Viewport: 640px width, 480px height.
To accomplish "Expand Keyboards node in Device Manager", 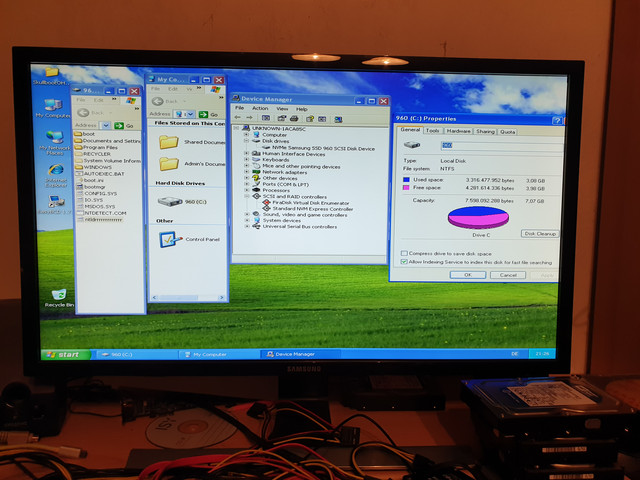I will click(246, 160).
